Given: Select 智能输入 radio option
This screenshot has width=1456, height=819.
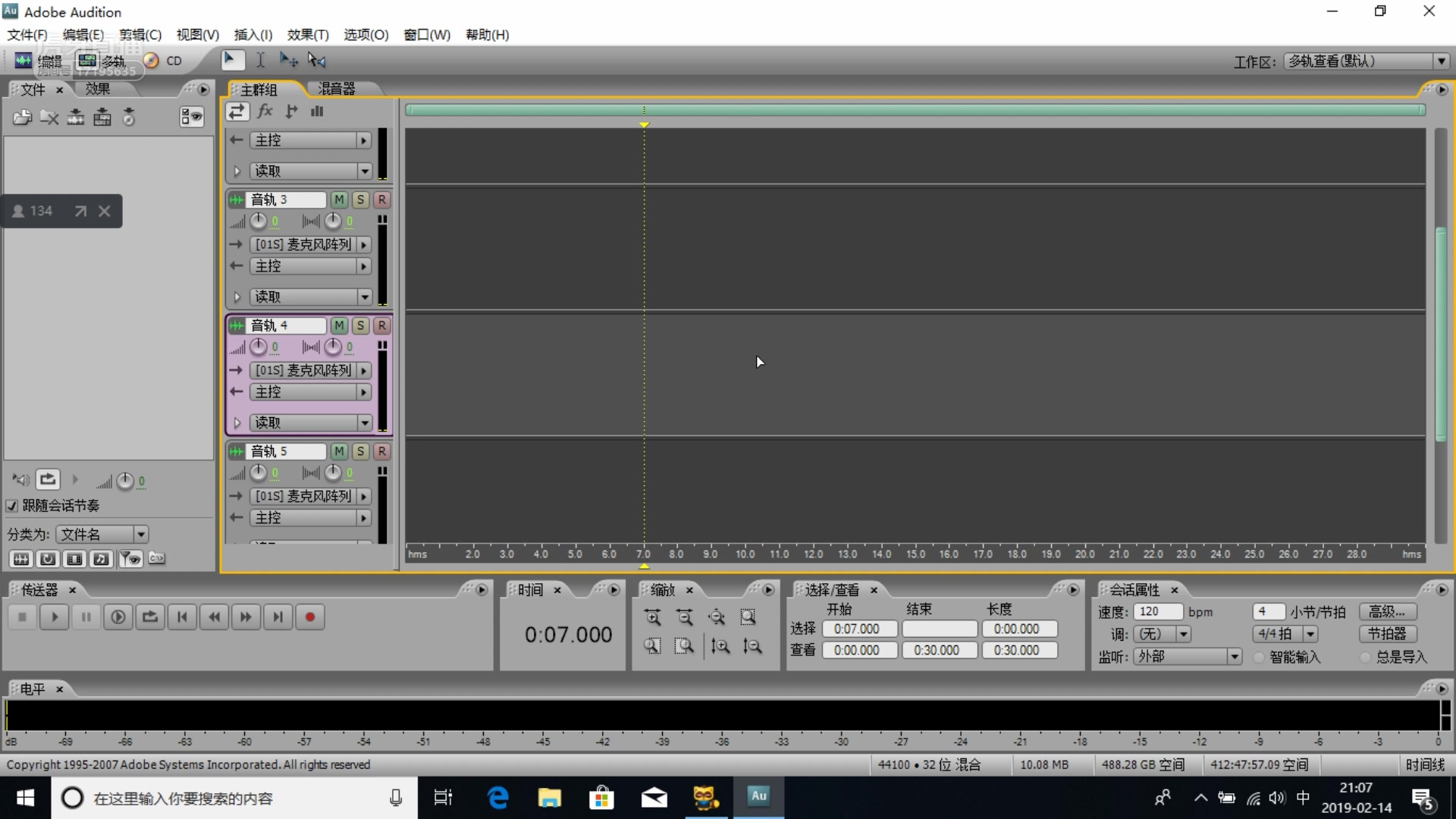Looking at the screenshot, I should pyautogui.click(x=1260, y=657).
